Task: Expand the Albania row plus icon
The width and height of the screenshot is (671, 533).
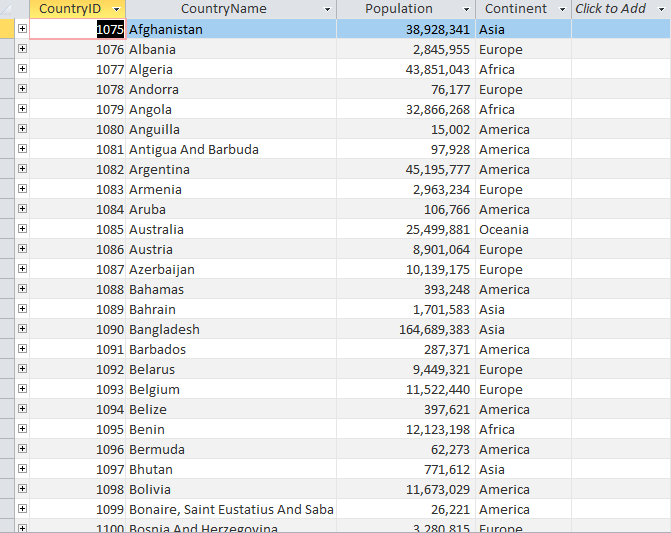Action: tap(22, 49)
